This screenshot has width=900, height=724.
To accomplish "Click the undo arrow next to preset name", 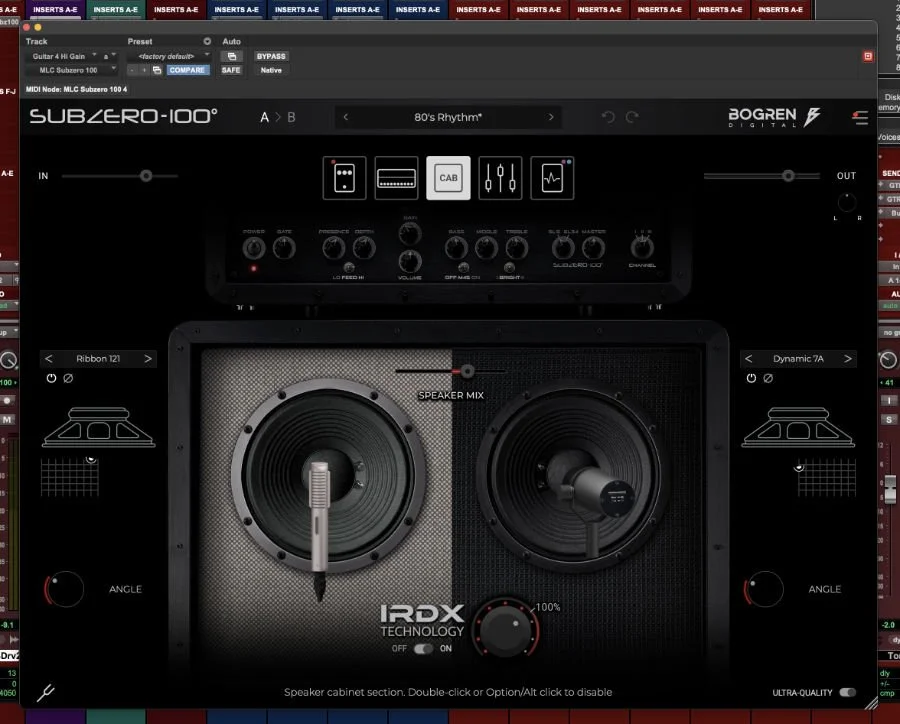I will coord(607,117).
